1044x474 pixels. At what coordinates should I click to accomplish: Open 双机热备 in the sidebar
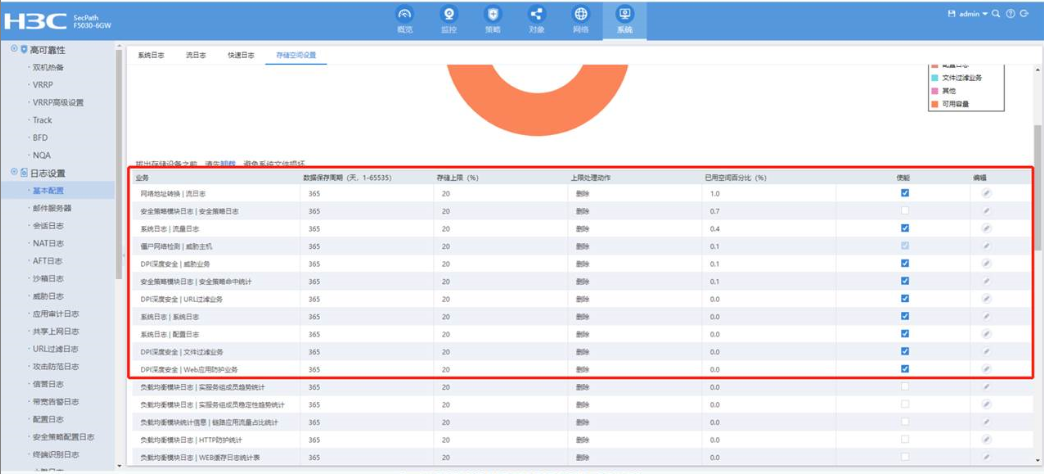tap(49, 67)
